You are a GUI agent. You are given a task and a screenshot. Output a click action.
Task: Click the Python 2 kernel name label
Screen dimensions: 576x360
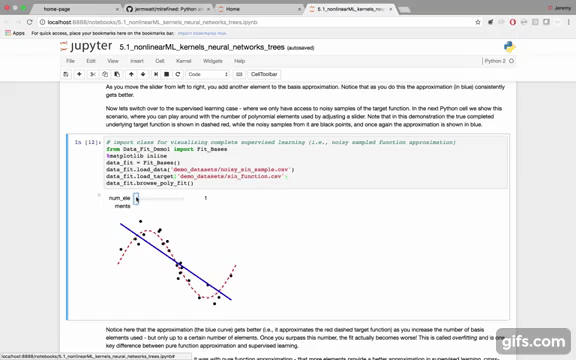tap(495, 61)
